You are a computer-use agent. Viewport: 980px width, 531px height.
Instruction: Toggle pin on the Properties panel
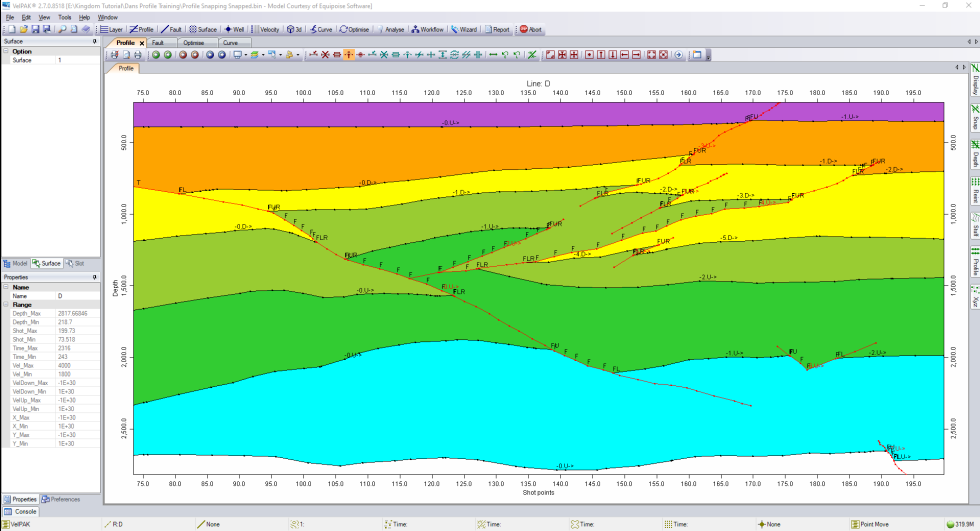tap(94, 277)
